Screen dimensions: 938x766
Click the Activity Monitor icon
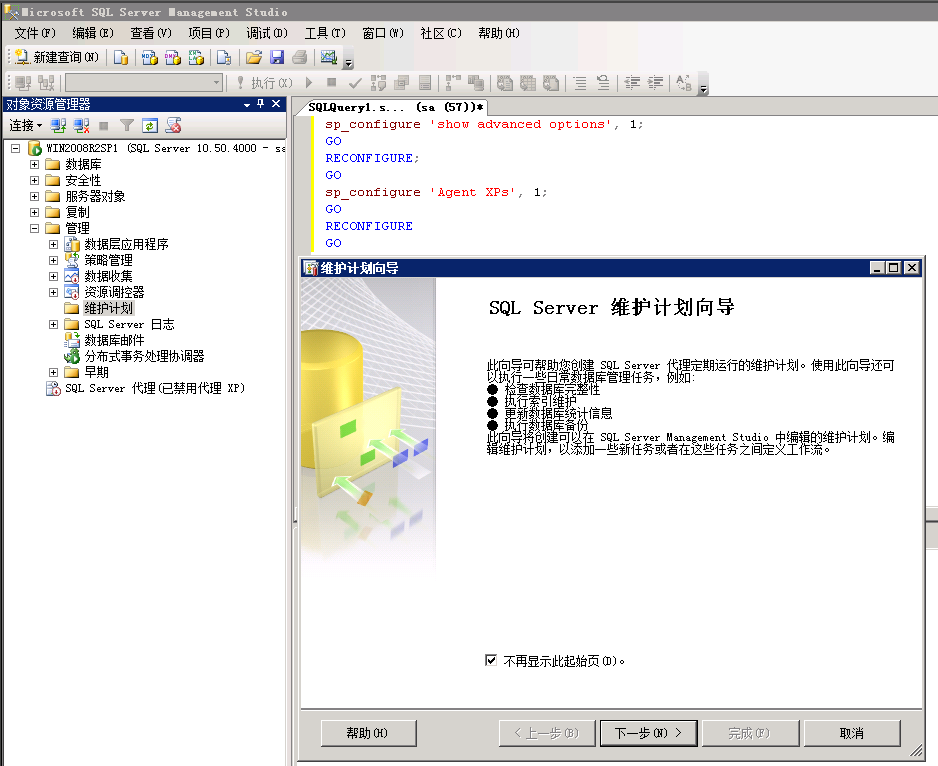point(328,57)
